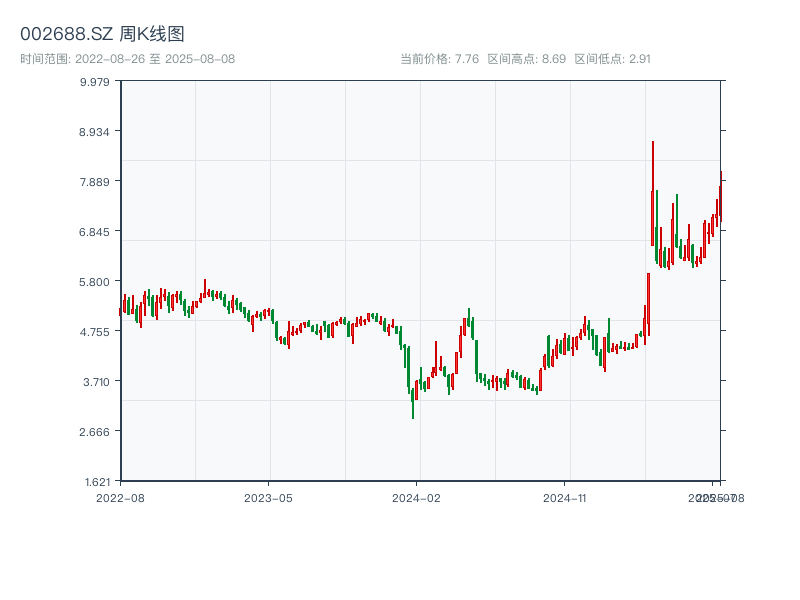The height and width of the screenshot is (600, 800).
Task: Click the 2022-08 x-axis date label
Action: pyautogui.click(x=120, y=497)
